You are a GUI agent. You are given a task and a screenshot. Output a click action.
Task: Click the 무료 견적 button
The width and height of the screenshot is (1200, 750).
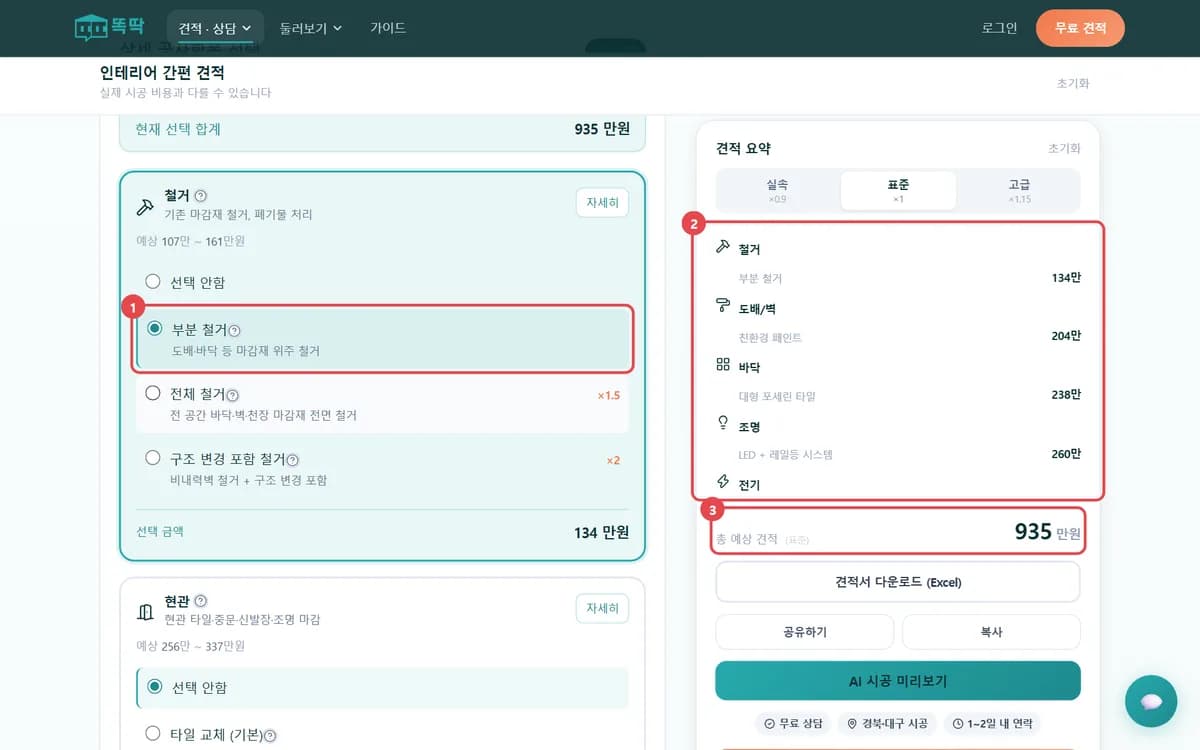[x=1080, y=28]
